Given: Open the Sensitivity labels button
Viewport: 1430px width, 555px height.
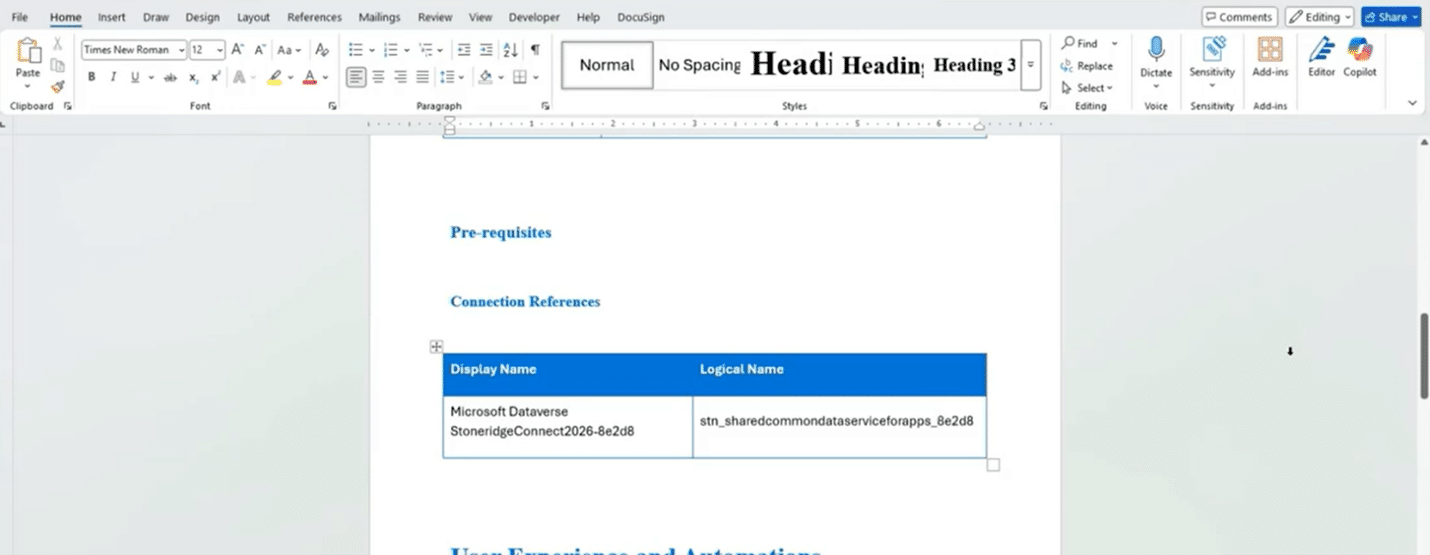Looking at the screenshot, I should 1212,57.
